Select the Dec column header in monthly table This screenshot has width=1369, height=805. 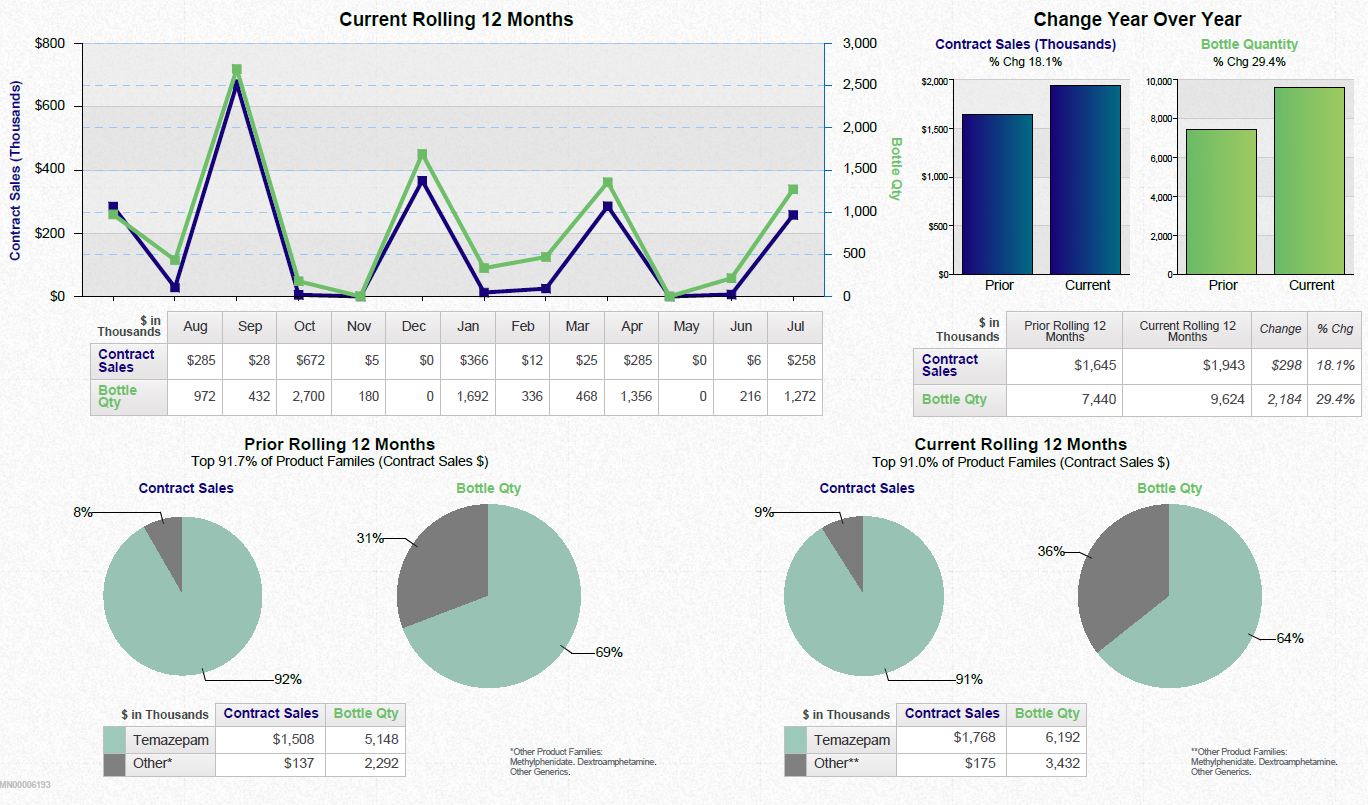(x=412, y=327)
